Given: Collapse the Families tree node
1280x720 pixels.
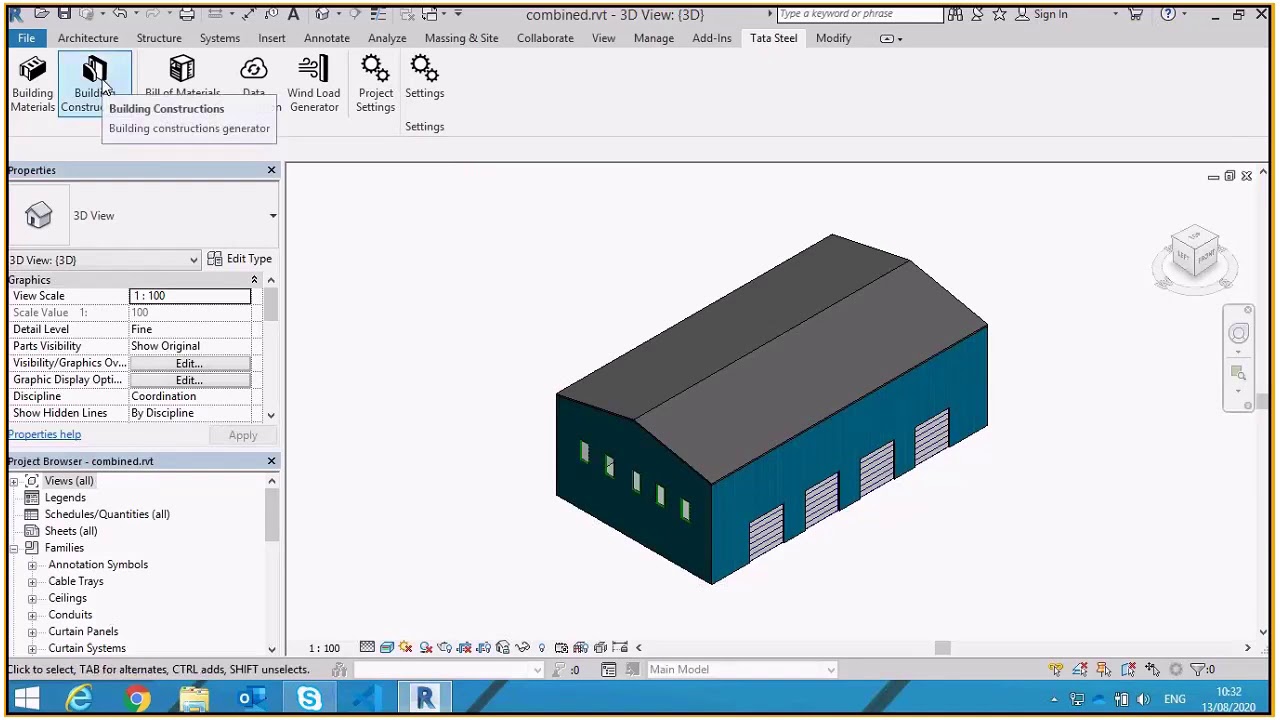Looking at the screenshot, I should [x=14, y=548].
